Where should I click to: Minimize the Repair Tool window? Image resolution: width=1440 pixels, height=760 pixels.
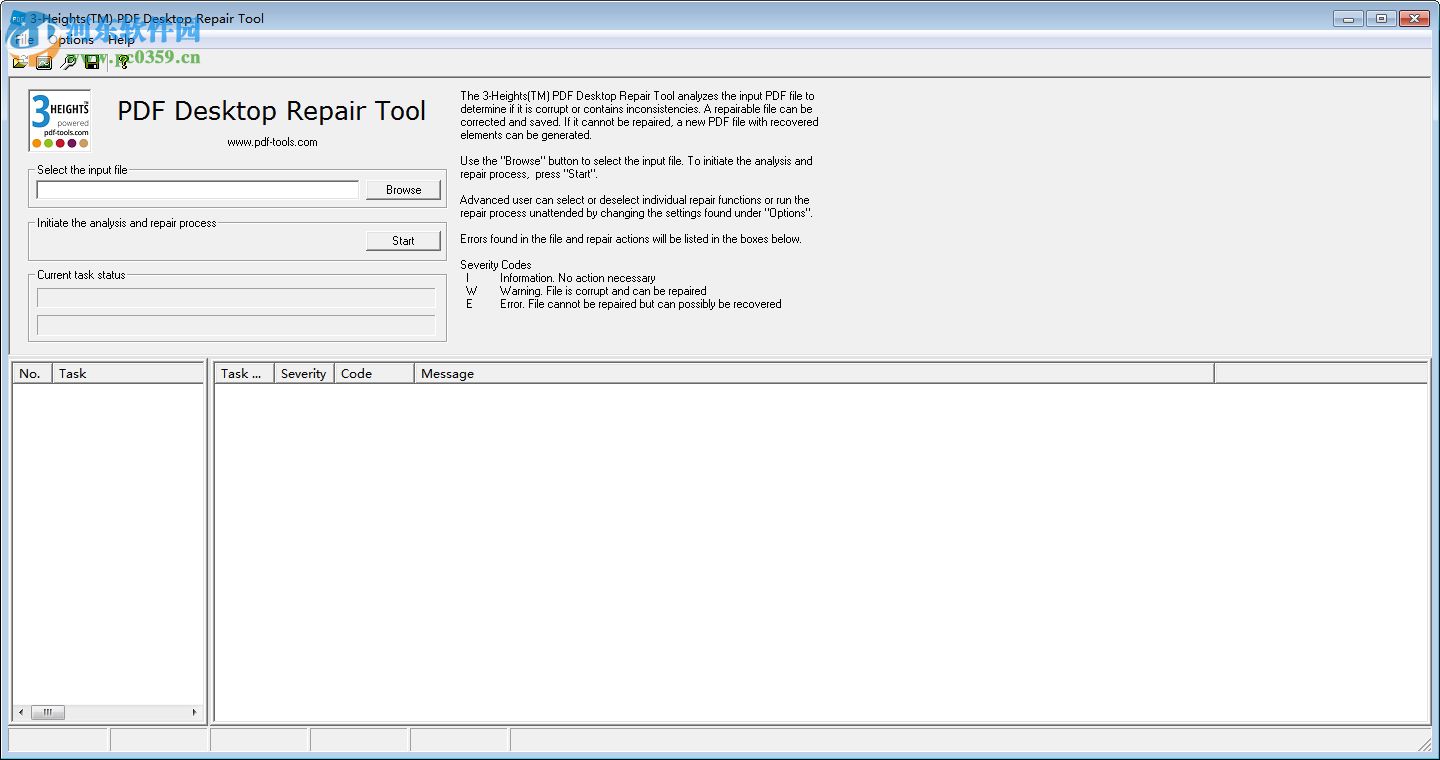point(1349,18)
